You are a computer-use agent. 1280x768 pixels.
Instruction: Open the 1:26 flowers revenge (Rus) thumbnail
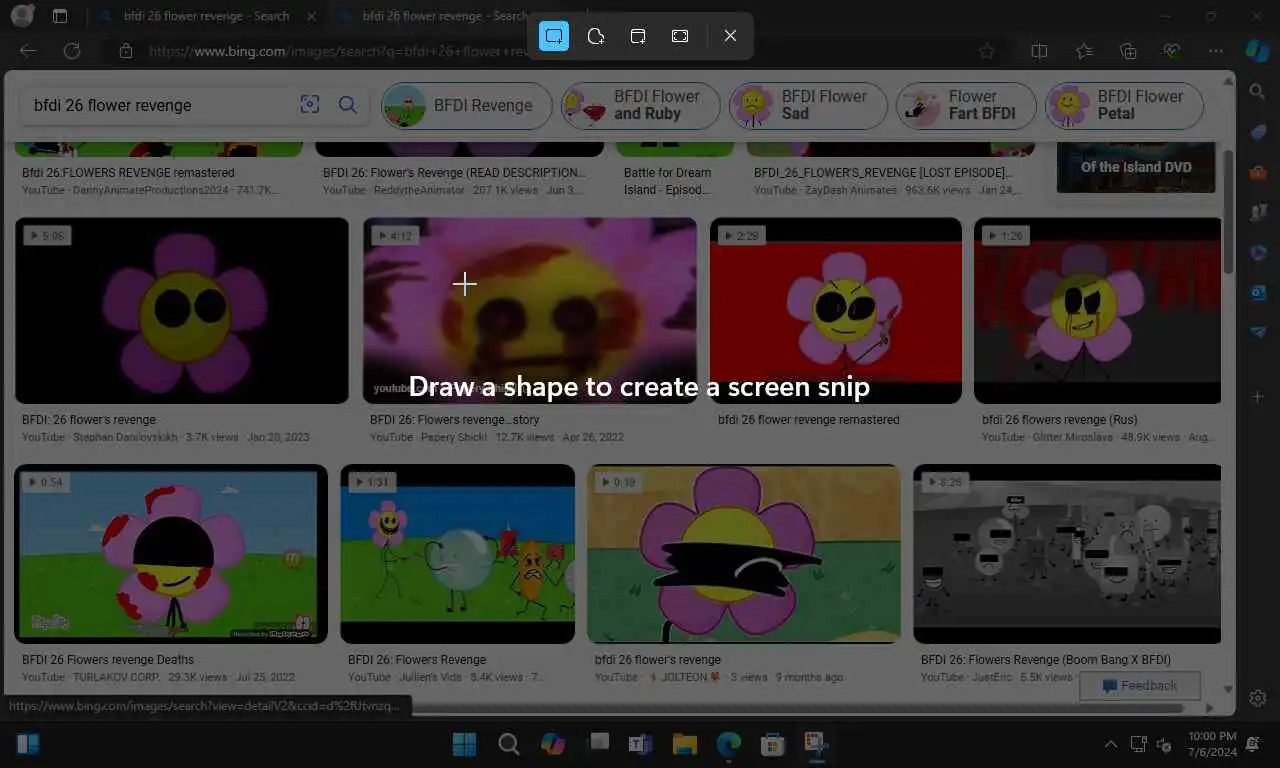[1098, 311]
